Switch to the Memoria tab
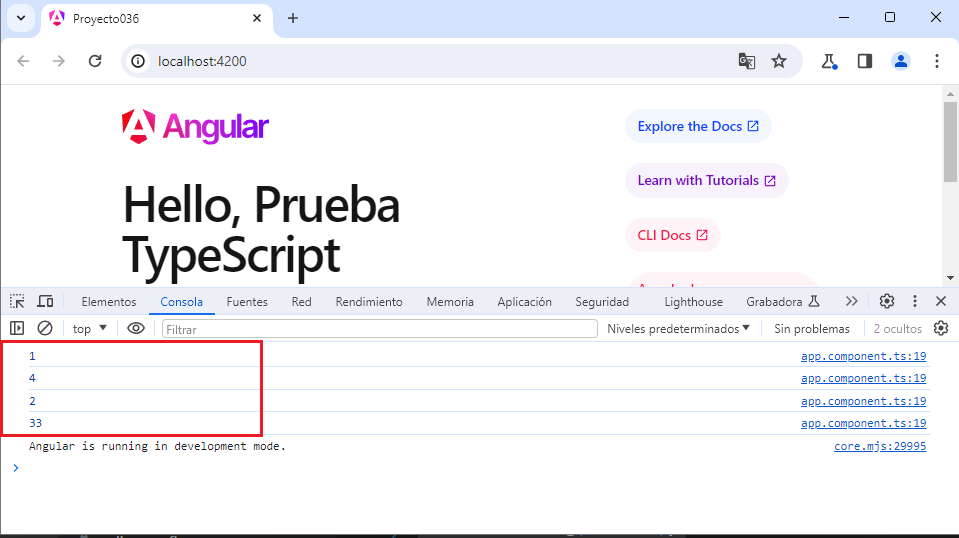959x538 pixels. [x=450, y=302]
